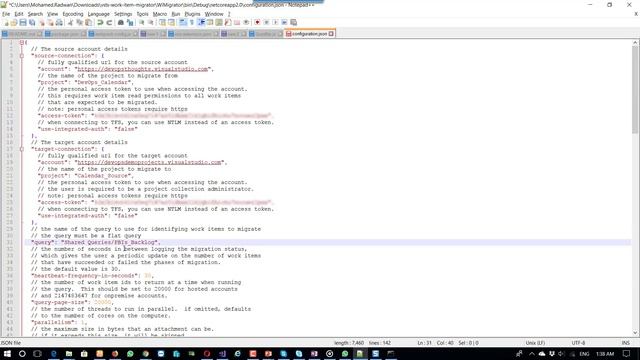Click the devopsthoughts.visualstudio.com URL
Viewport: 640px width, 360px height.
click(143, 69)
